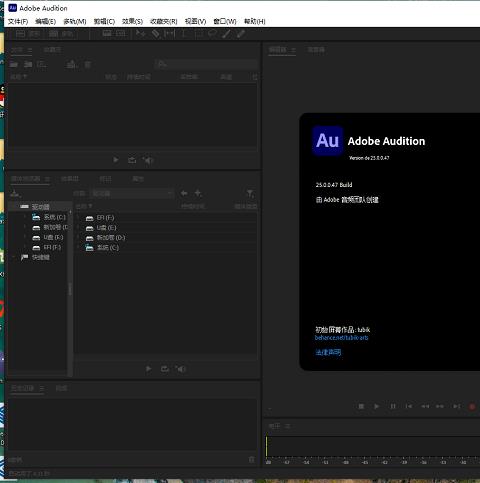The image size is (480, 483).
Task: Open the 编辑(E) menu
Action: click(x=46, y=22)
